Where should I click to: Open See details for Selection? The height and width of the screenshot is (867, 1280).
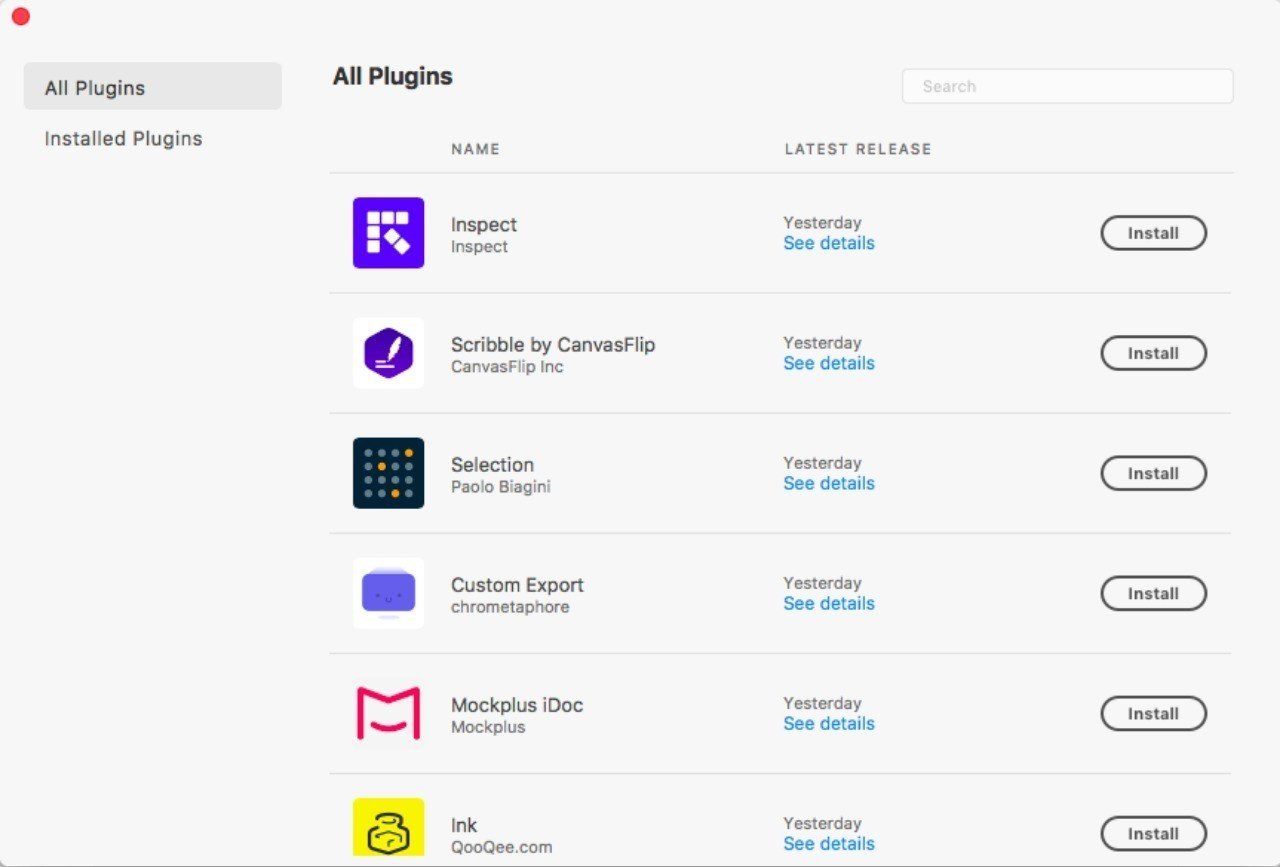tap(829, 483)
